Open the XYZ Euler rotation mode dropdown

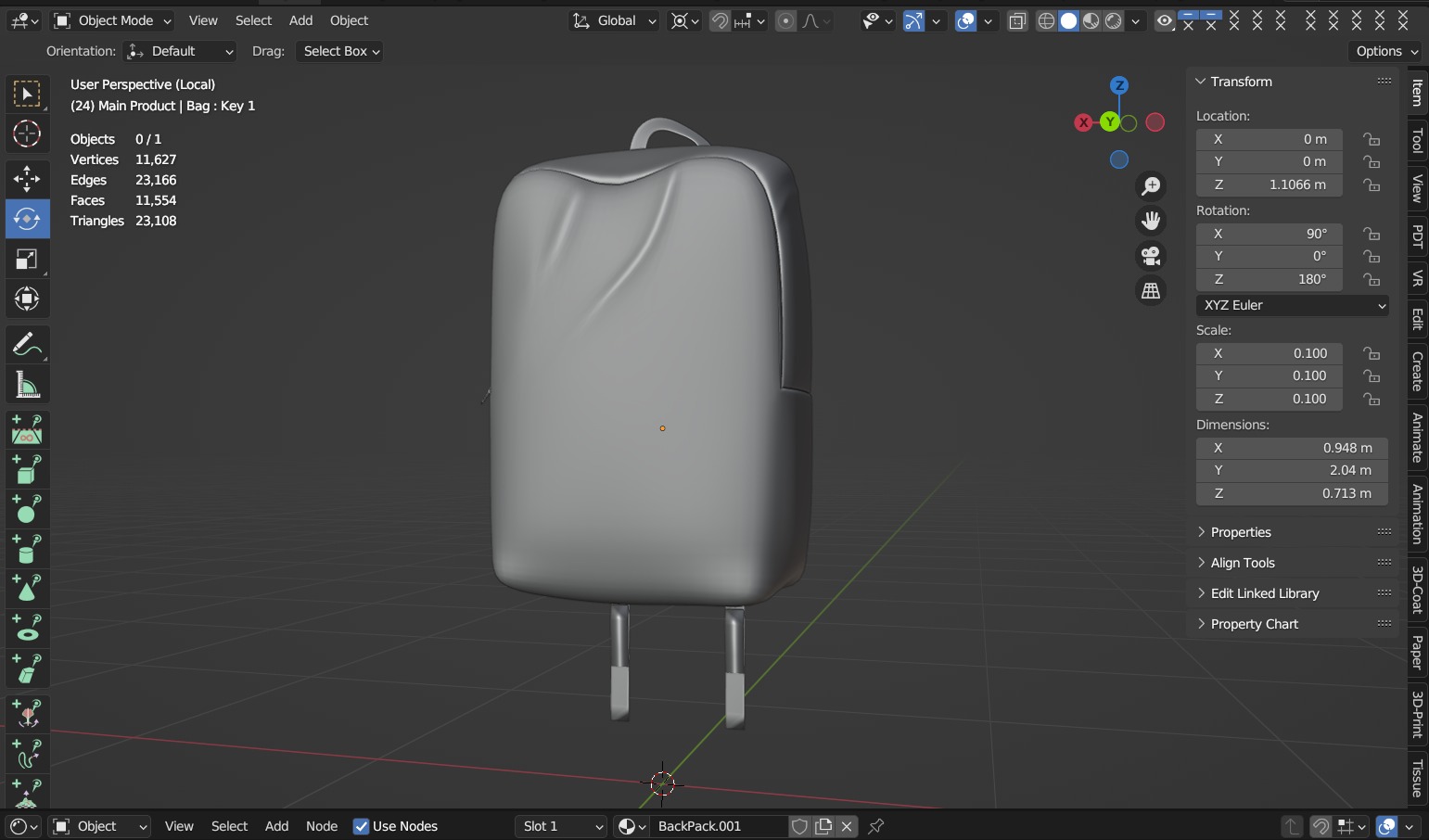tap(1293, 305)
